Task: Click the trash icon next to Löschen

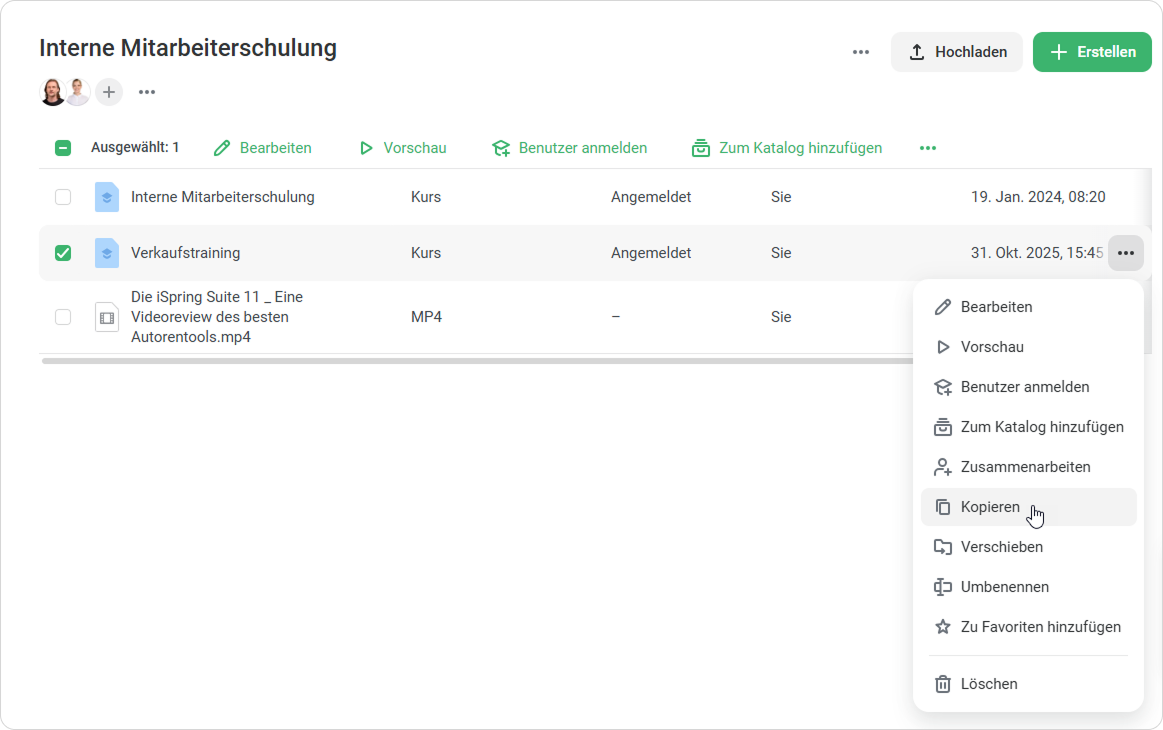Action: coord(942,684)
